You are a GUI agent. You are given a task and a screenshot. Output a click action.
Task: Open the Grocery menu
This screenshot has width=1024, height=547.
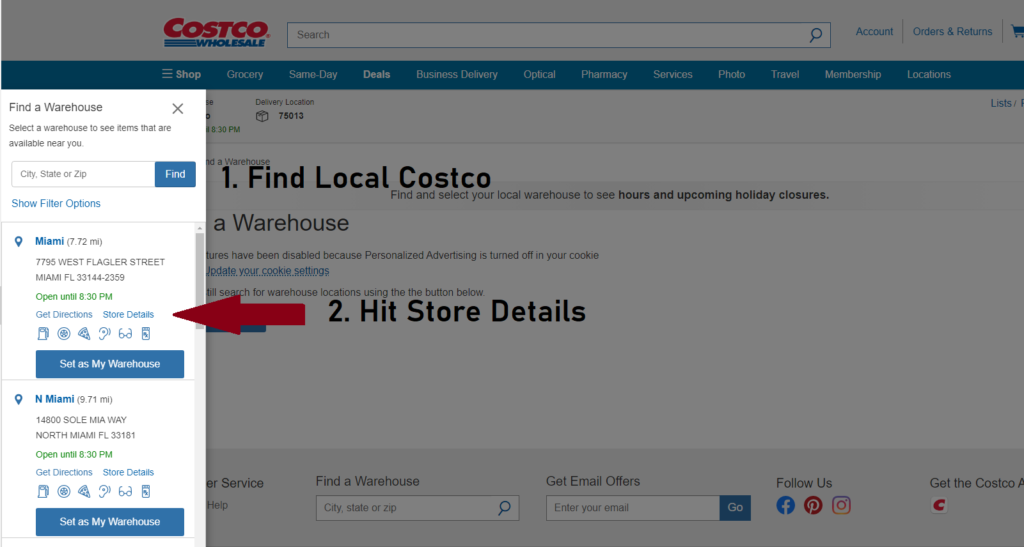coord(245,74)
